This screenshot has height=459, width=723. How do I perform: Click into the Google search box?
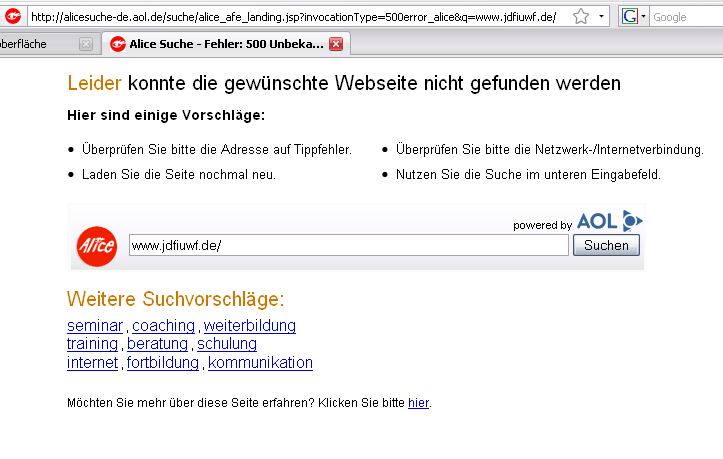coord(685,17)
